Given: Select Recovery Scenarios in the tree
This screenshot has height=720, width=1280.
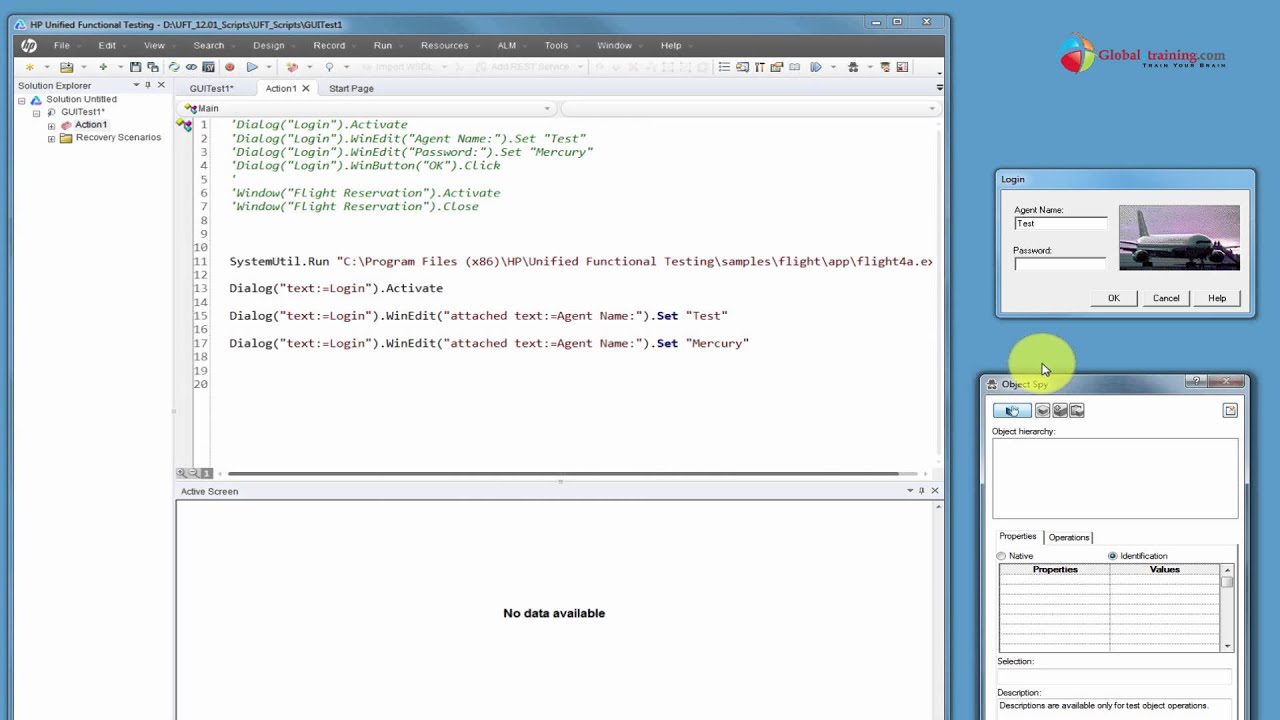Looking at the screenshot, I should point(118,138).
